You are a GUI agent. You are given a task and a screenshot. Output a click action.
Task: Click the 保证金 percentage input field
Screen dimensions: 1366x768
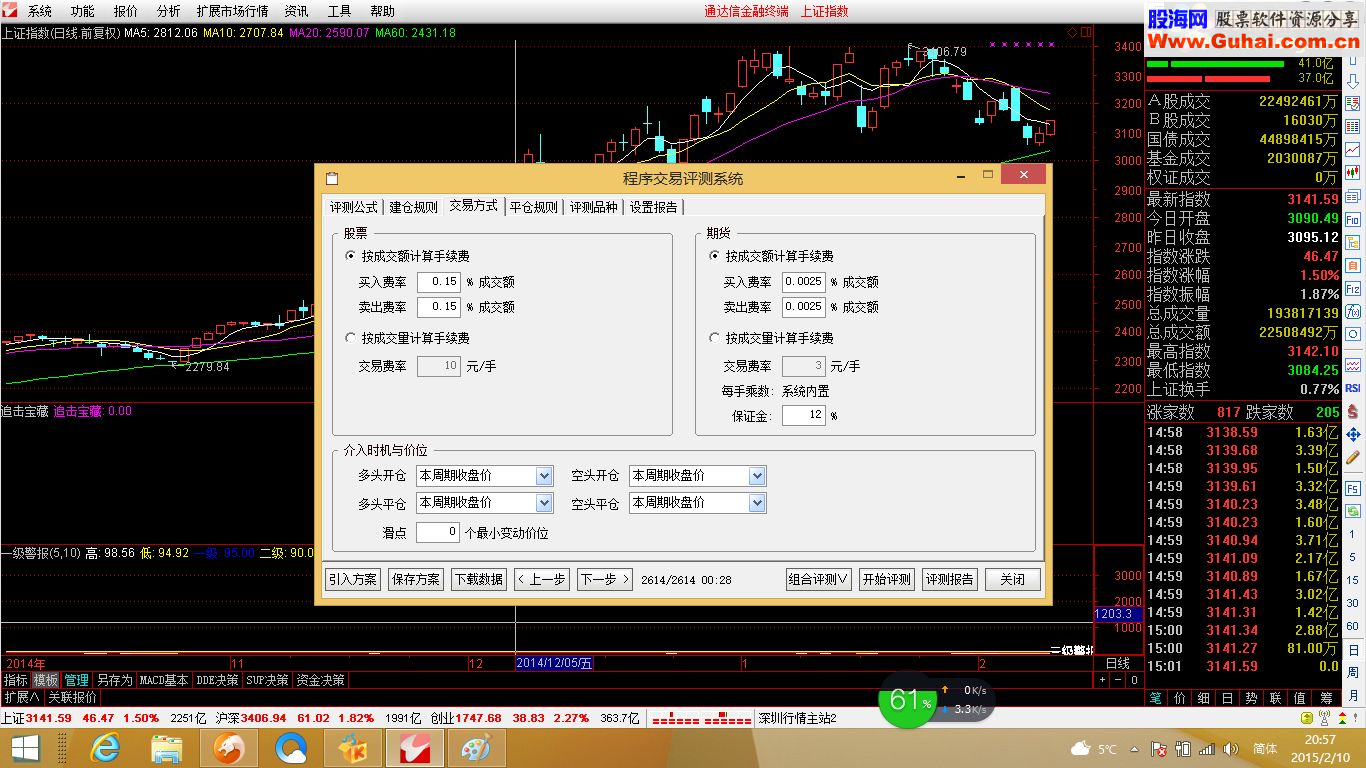click(x=803, y=415)
